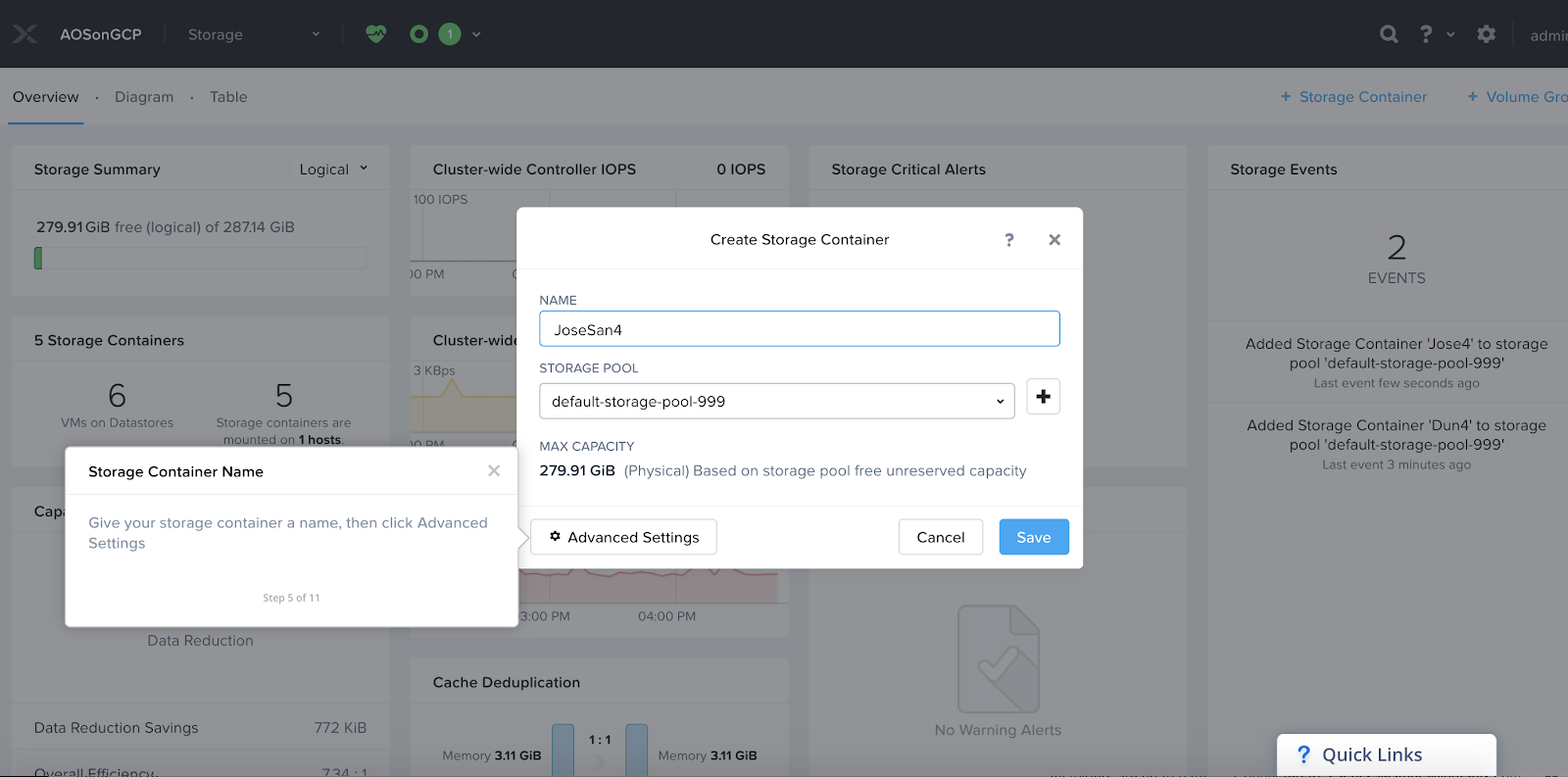Viewport: 1568px width, 777px height.
Task: Switch to the Diagram tab
Action: pyautogui.click(x=144, y=97)
